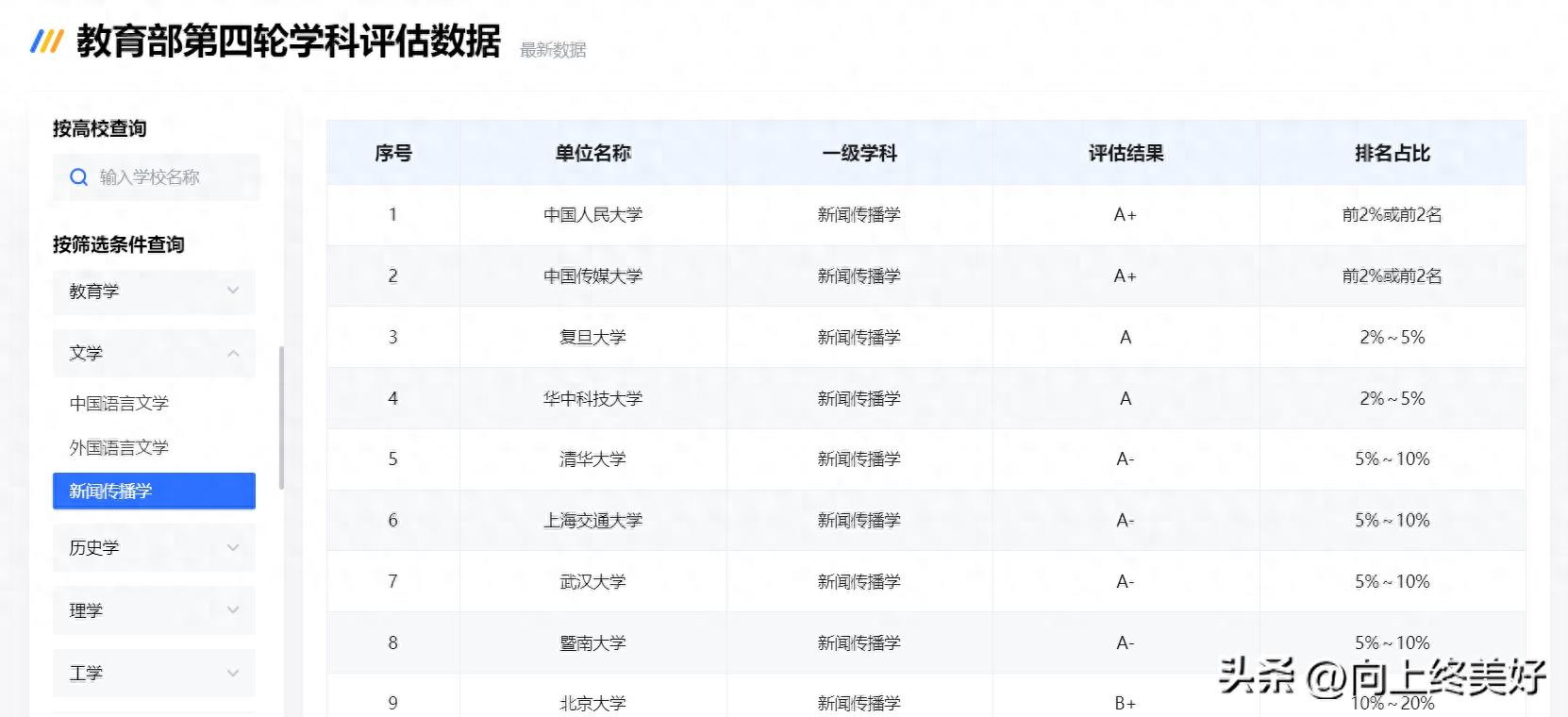Click 华中科技大学 row name
The height and width of the screenshot is (717, 1568).
(x=592, y=399)
